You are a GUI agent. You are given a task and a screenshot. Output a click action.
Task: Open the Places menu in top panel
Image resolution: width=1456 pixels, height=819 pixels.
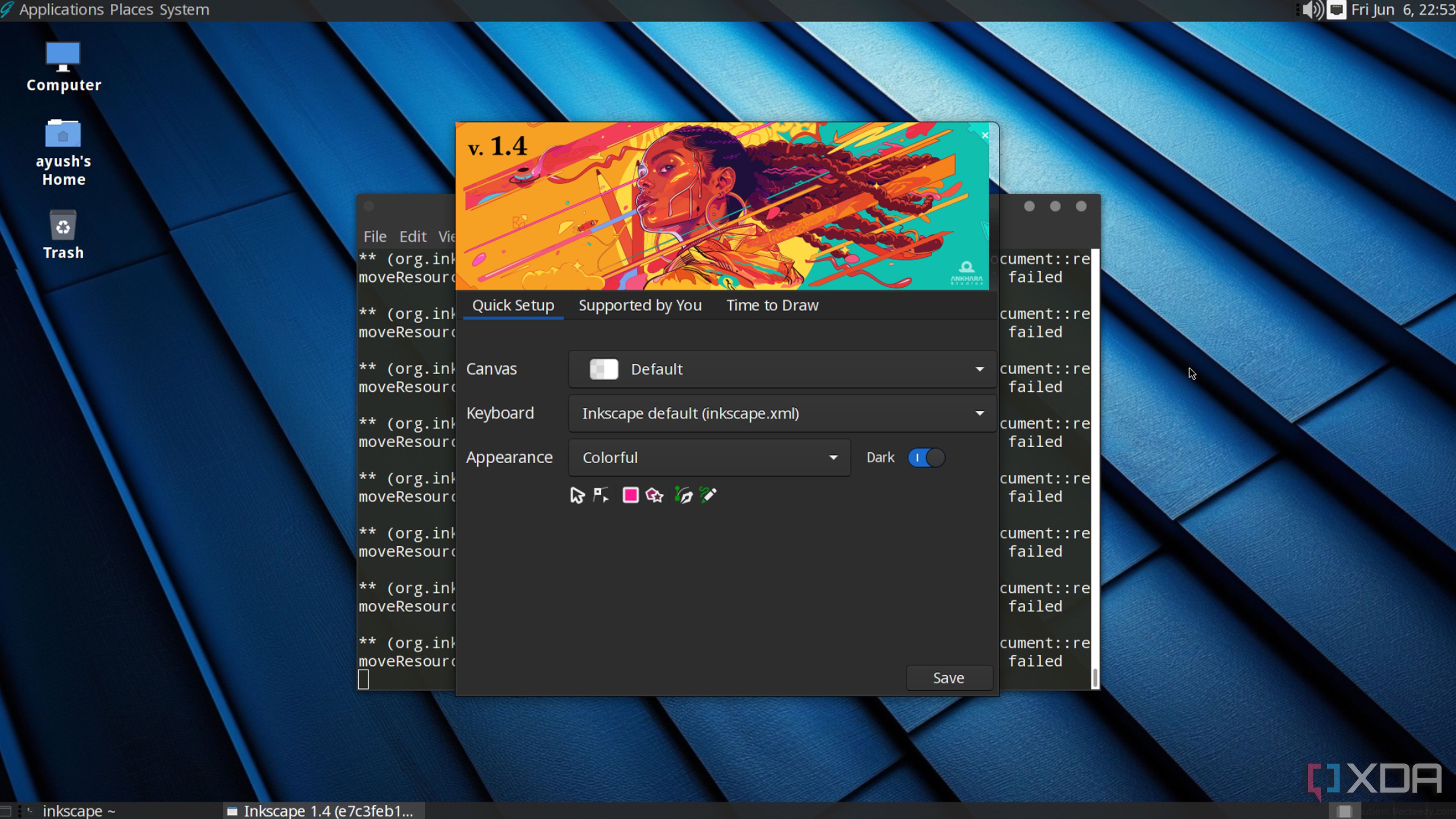[131, 9]
